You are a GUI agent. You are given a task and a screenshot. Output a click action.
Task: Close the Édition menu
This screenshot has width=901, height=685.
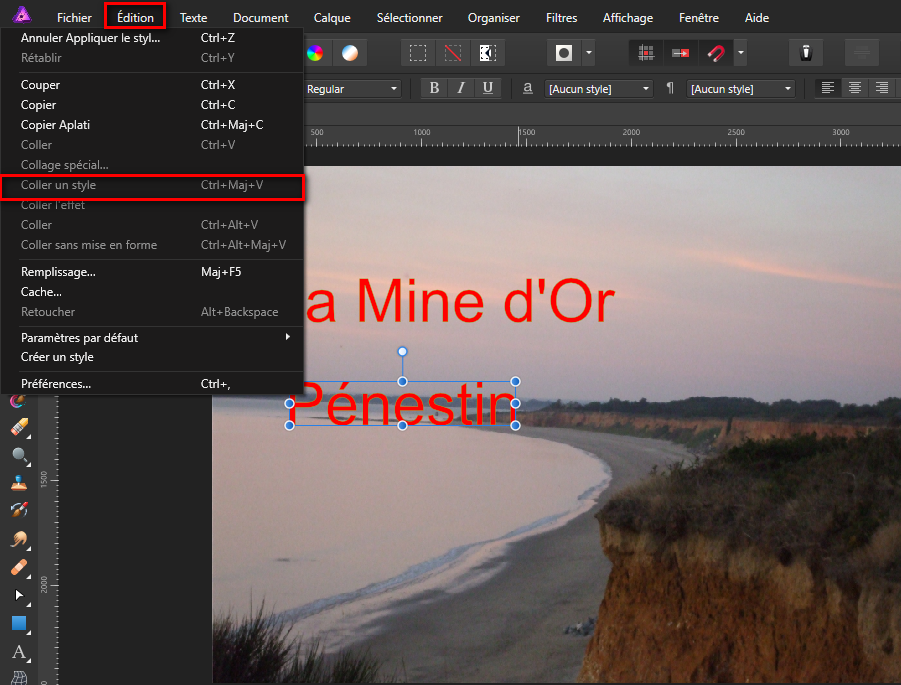tap(136, 18)
